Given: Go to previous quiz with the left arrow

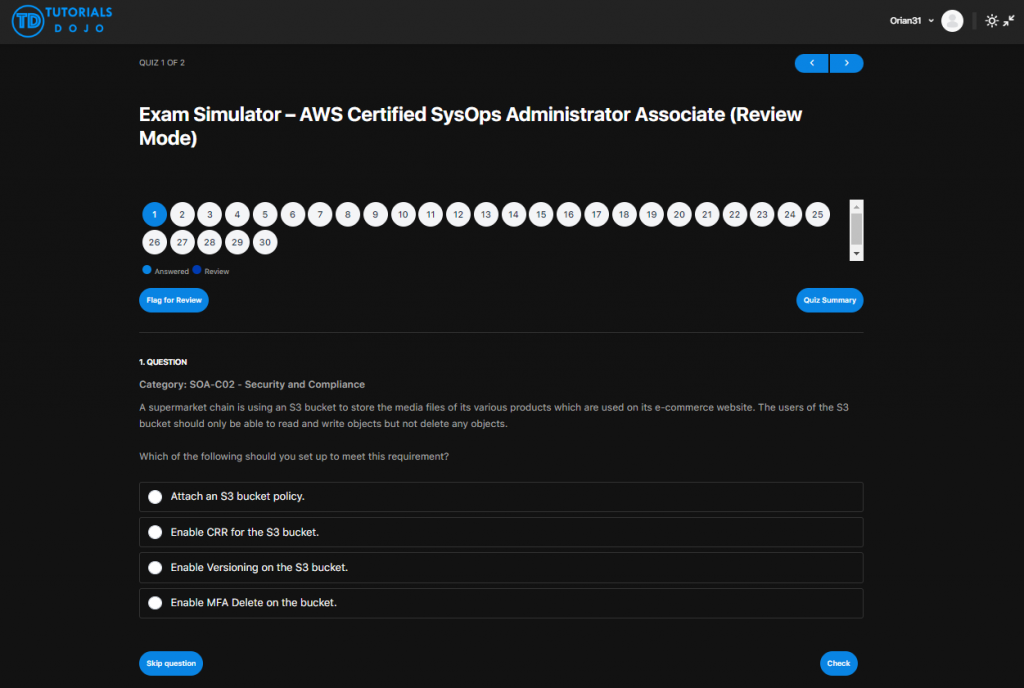Looking at the screenshot, I should pyautogui.click(x=811, y=63).
